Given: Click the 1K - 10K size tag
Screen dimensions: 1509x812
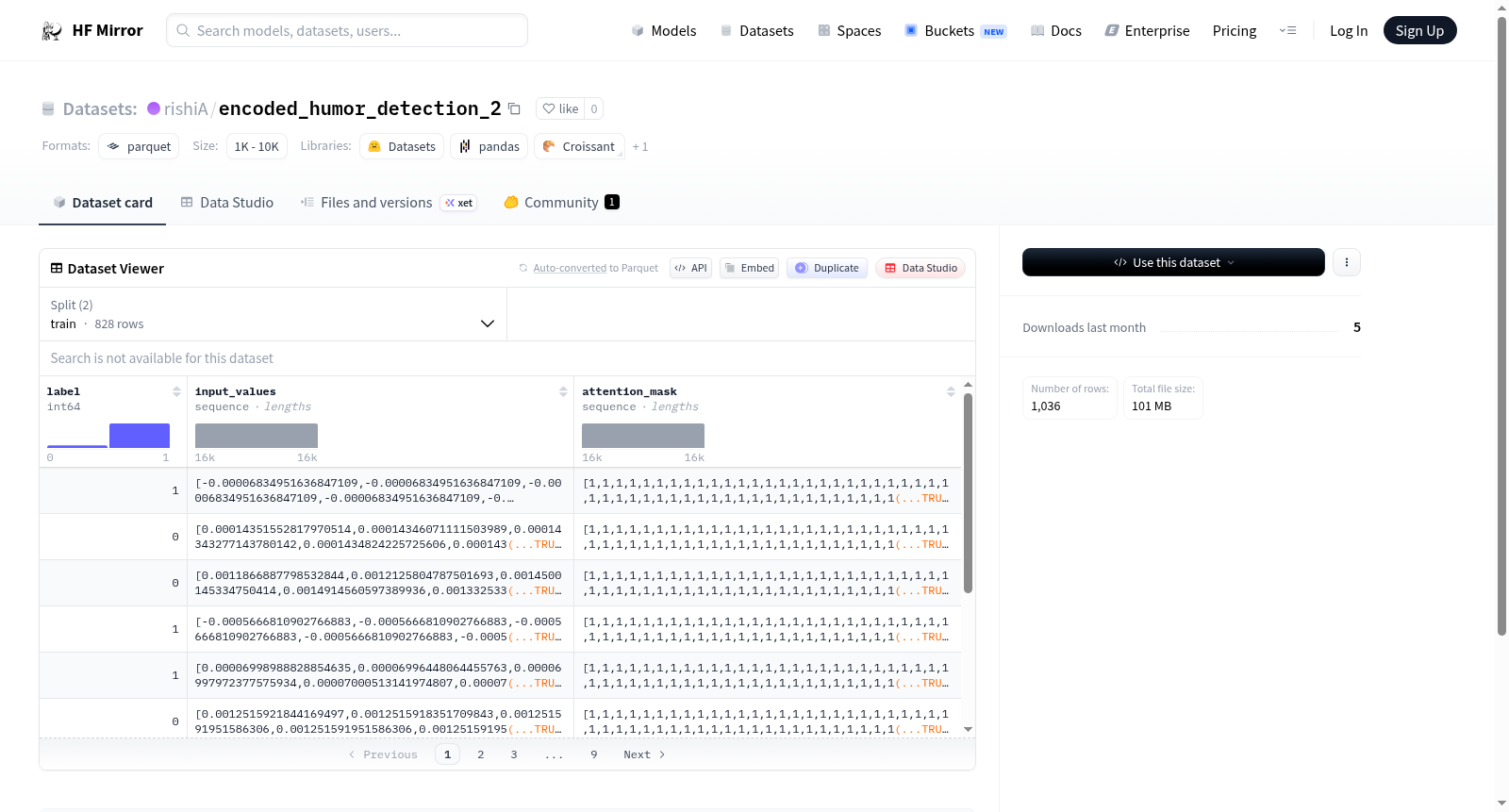Looking at the screenshot, I should click(x=257, y=146).
